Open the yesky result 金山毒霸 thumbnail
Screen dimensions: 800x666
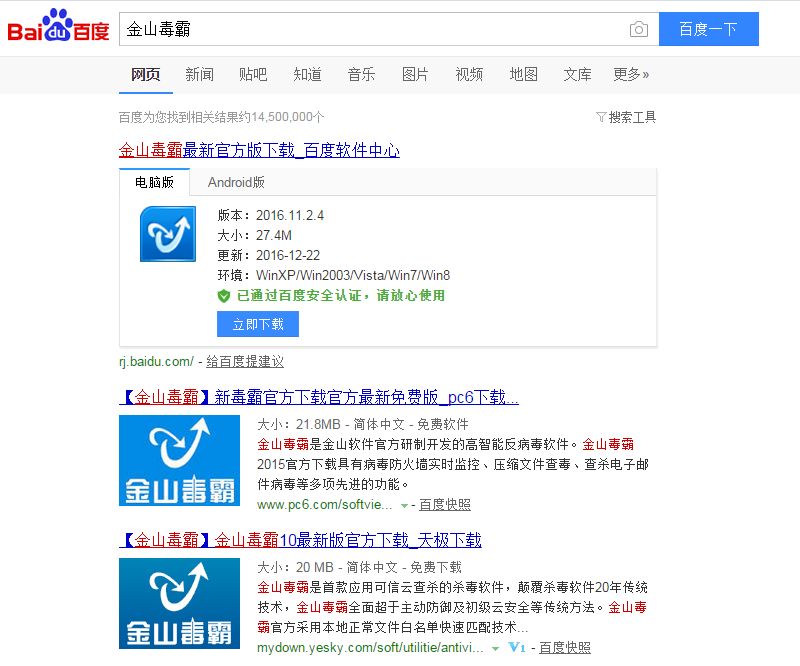pyautogui.click(x=179, y=603)
